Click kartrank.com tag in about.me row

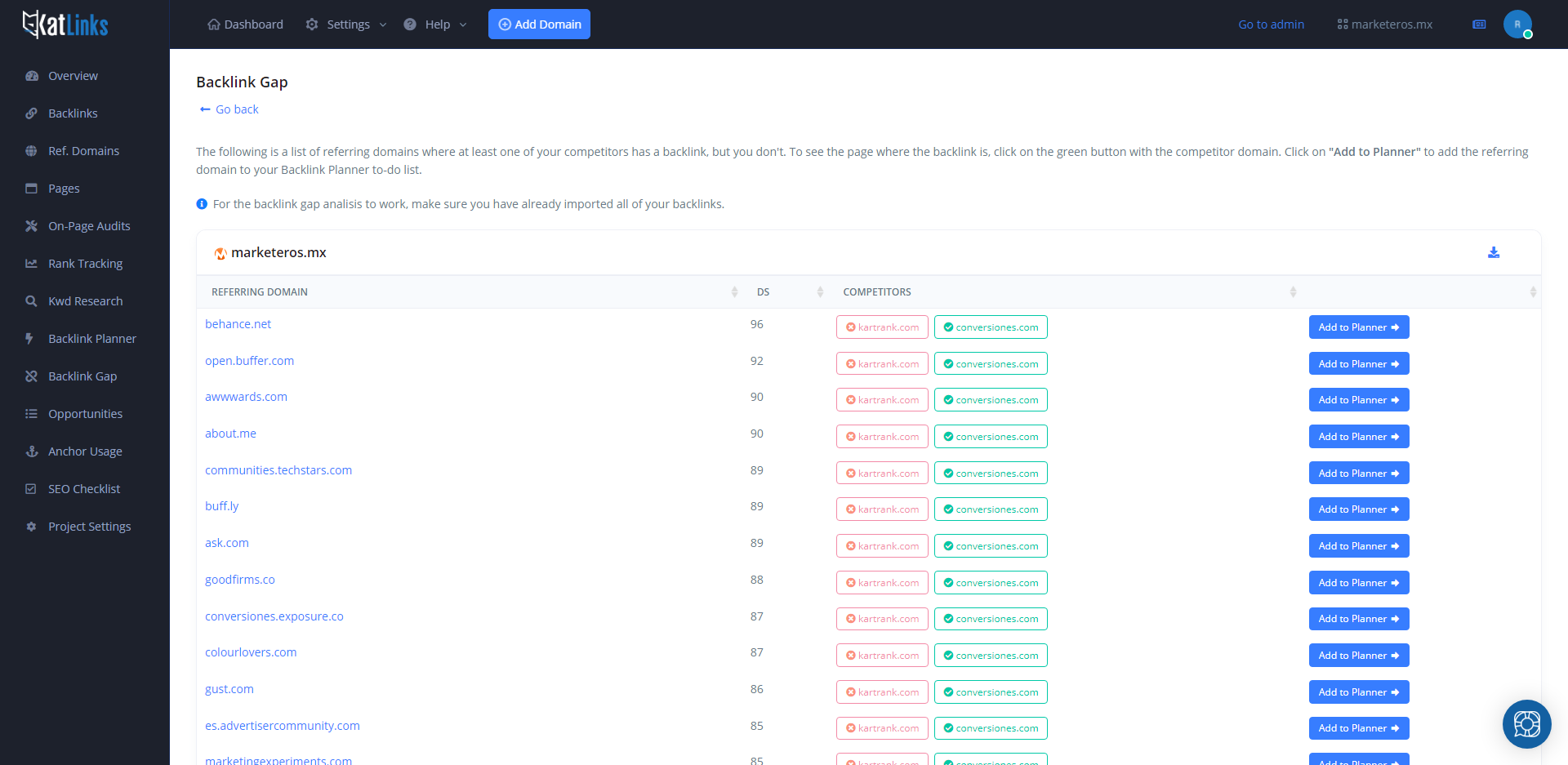tap(882, 437)
